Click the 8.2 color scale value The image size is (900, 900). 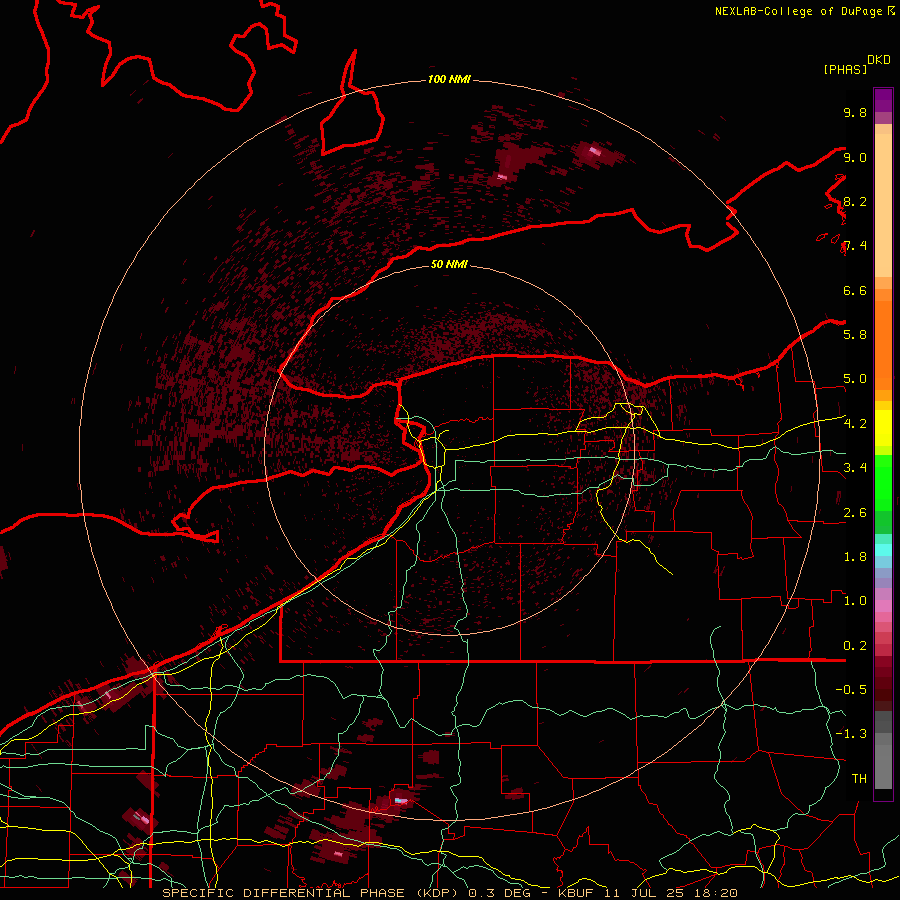[855, 201]
